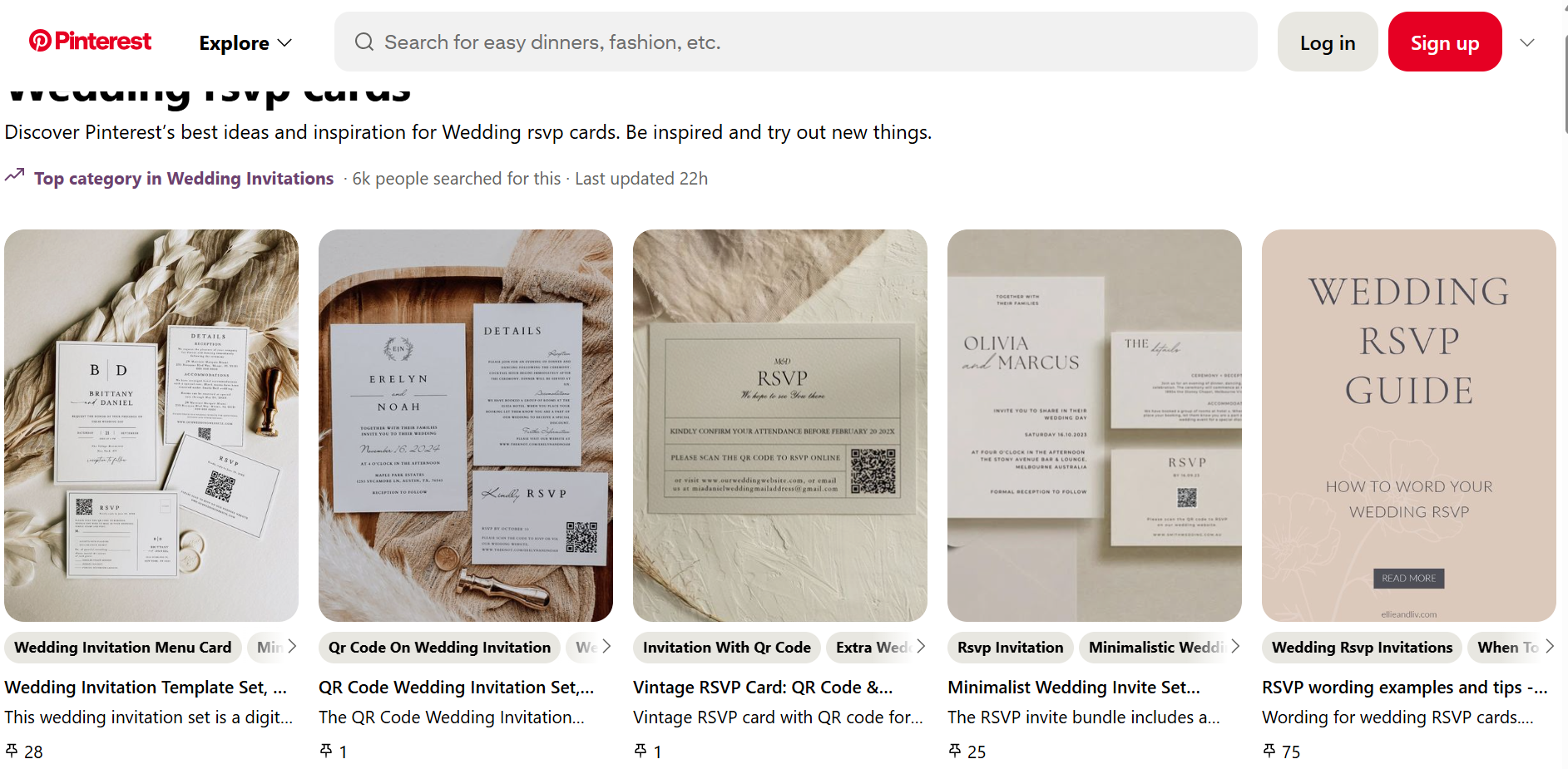The height and width of the screenshot is (769, 1568).
Task: Select the Wedding Rsvp Invitations tag
Action: [1363, 648]
